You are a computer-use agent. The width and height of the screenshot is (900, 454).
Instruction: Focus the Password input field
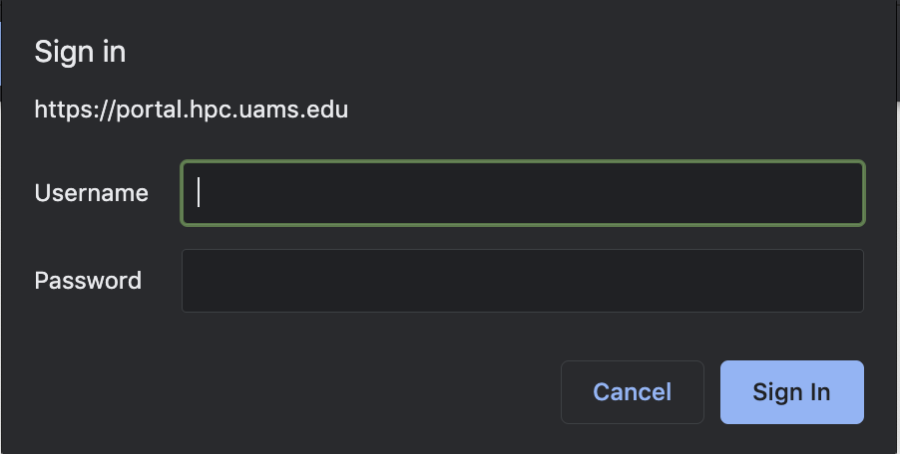522,281
